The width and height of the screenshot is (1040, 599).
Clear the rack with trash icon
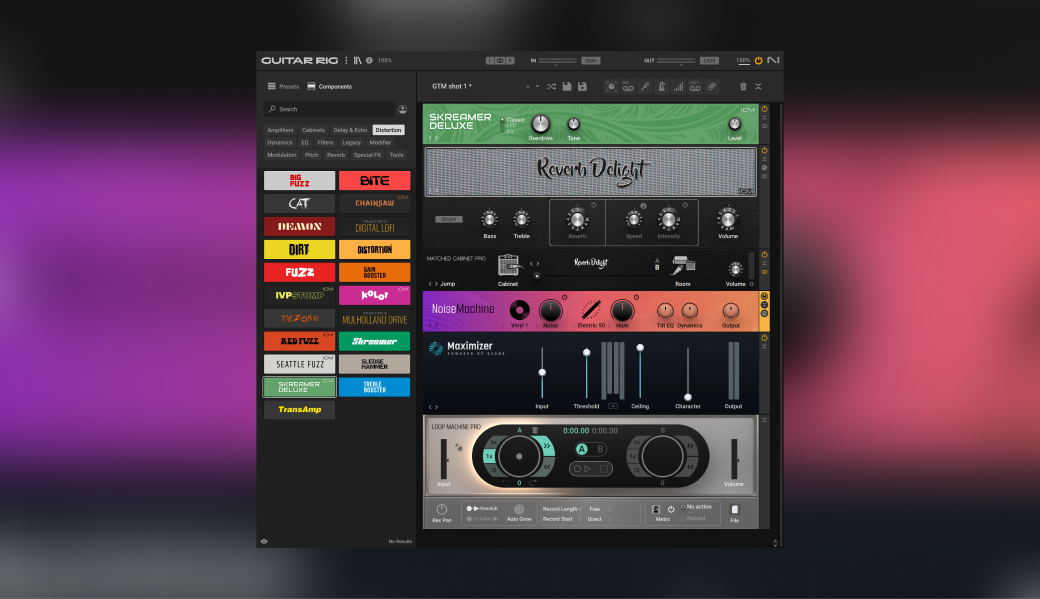coord(743,86)
